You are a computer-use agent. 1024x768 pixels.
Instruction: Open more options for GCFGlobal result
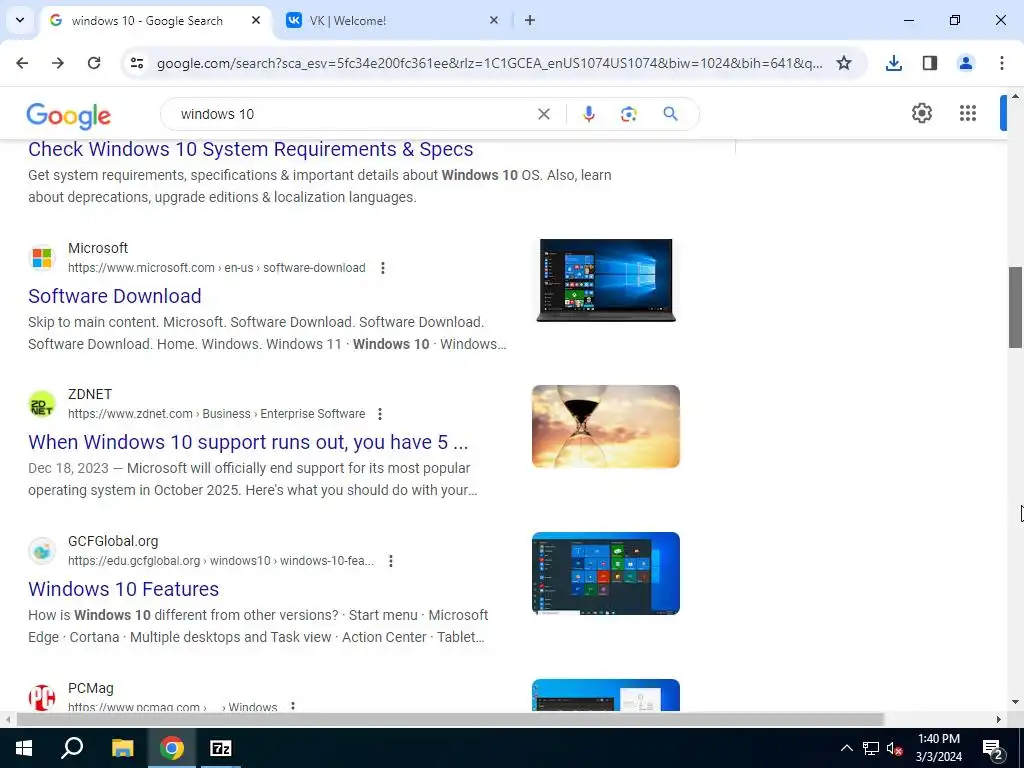point(391,561)
